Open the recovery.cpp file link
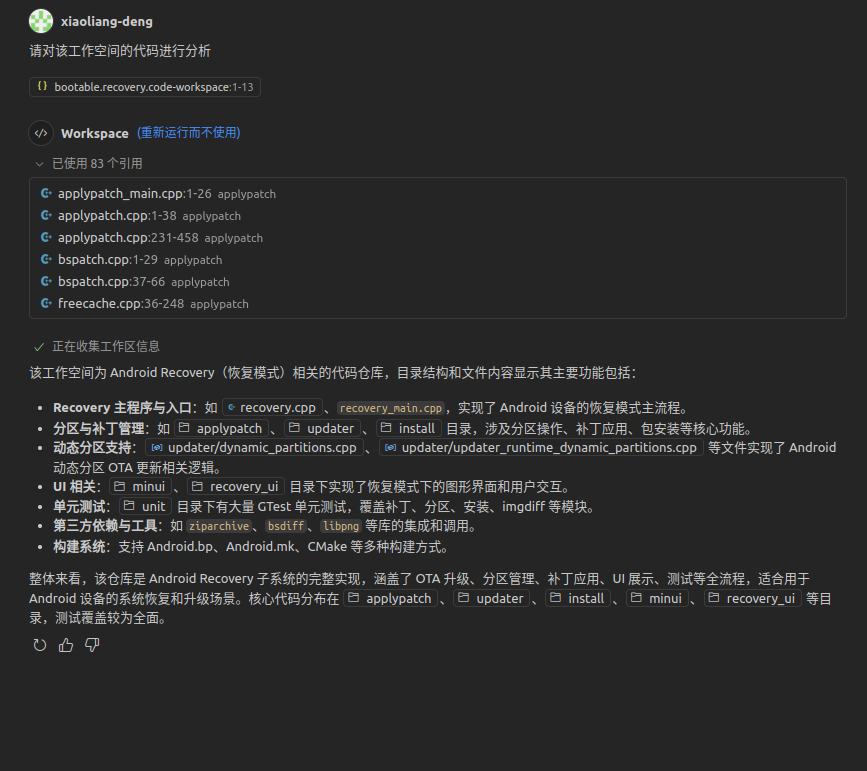The image size is (867, 771). click(272, 408)
